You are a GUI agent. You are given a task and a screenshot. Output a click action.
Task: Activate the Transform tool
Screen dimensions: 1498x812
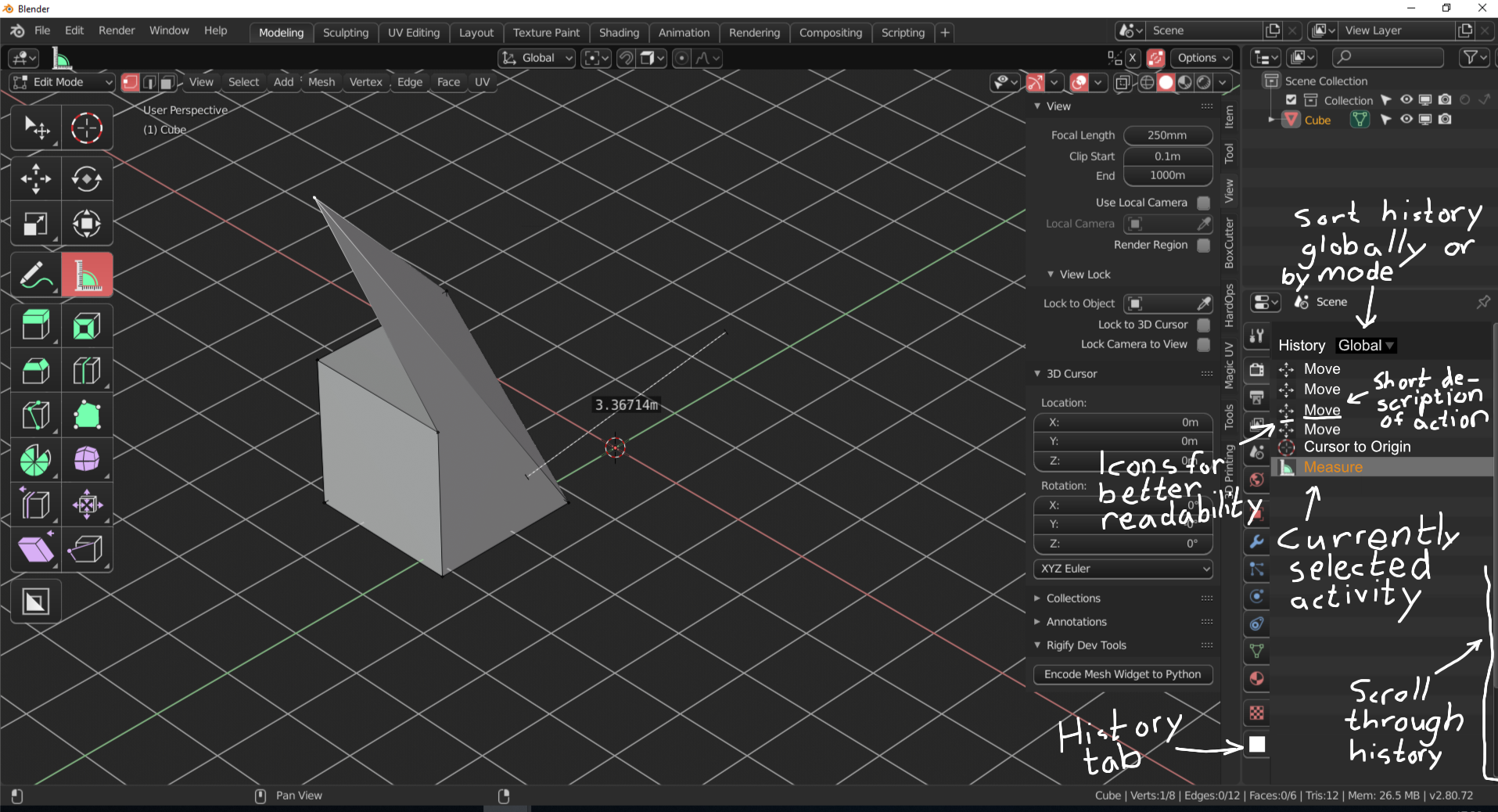click(87, 225)
